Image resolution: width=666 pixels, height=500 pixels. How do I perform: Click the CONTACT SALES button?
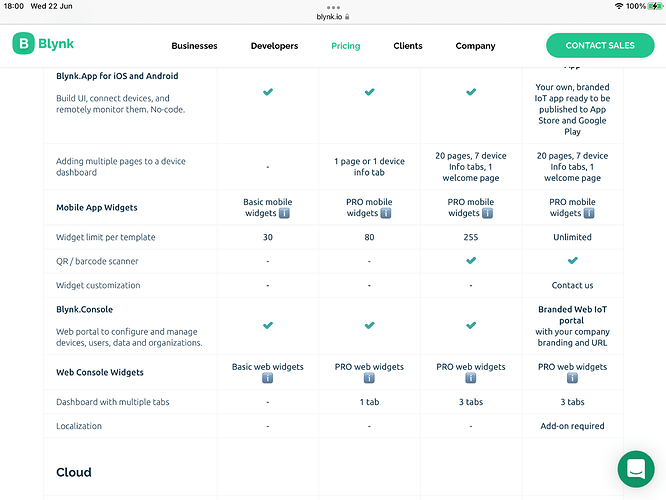pyautogui.click(x=600, y=45)
